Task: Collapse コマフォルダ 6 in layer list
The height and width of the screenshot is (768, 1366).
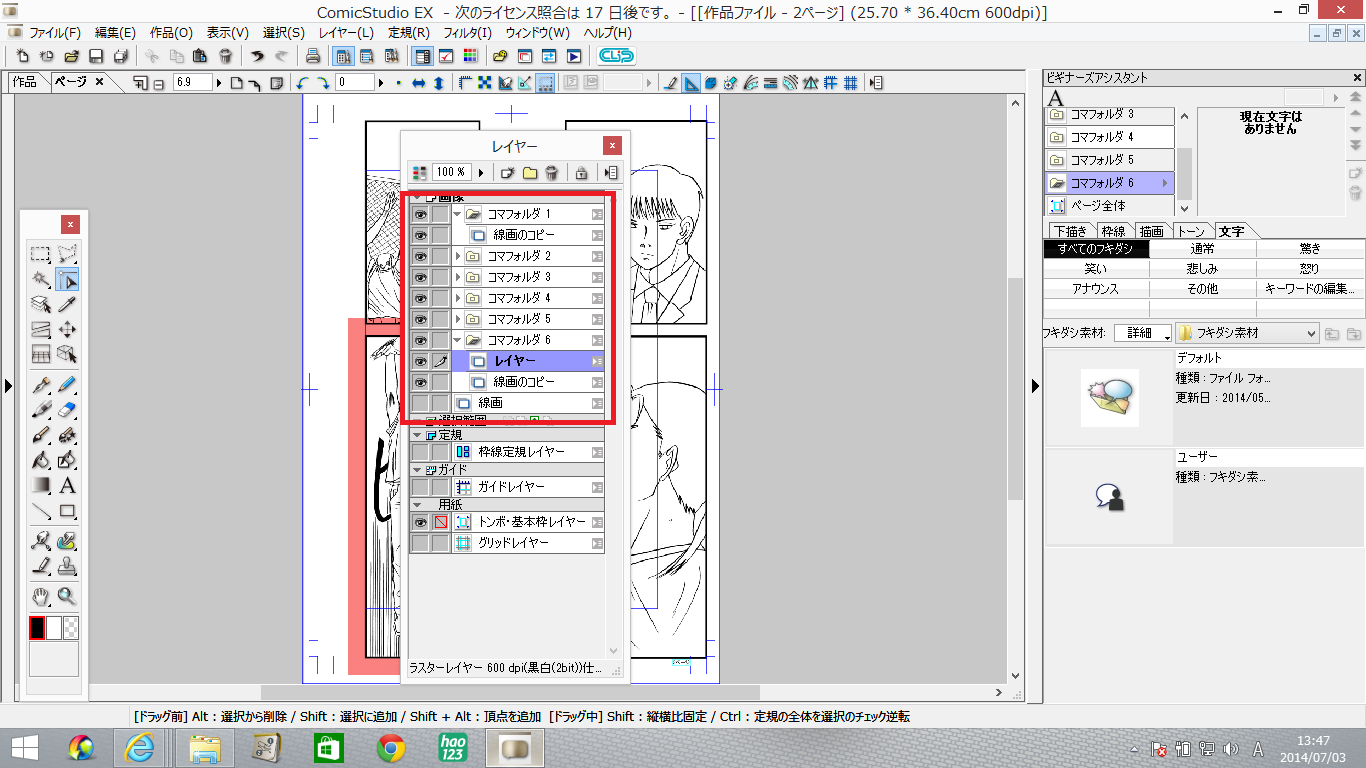Action: 458,340
